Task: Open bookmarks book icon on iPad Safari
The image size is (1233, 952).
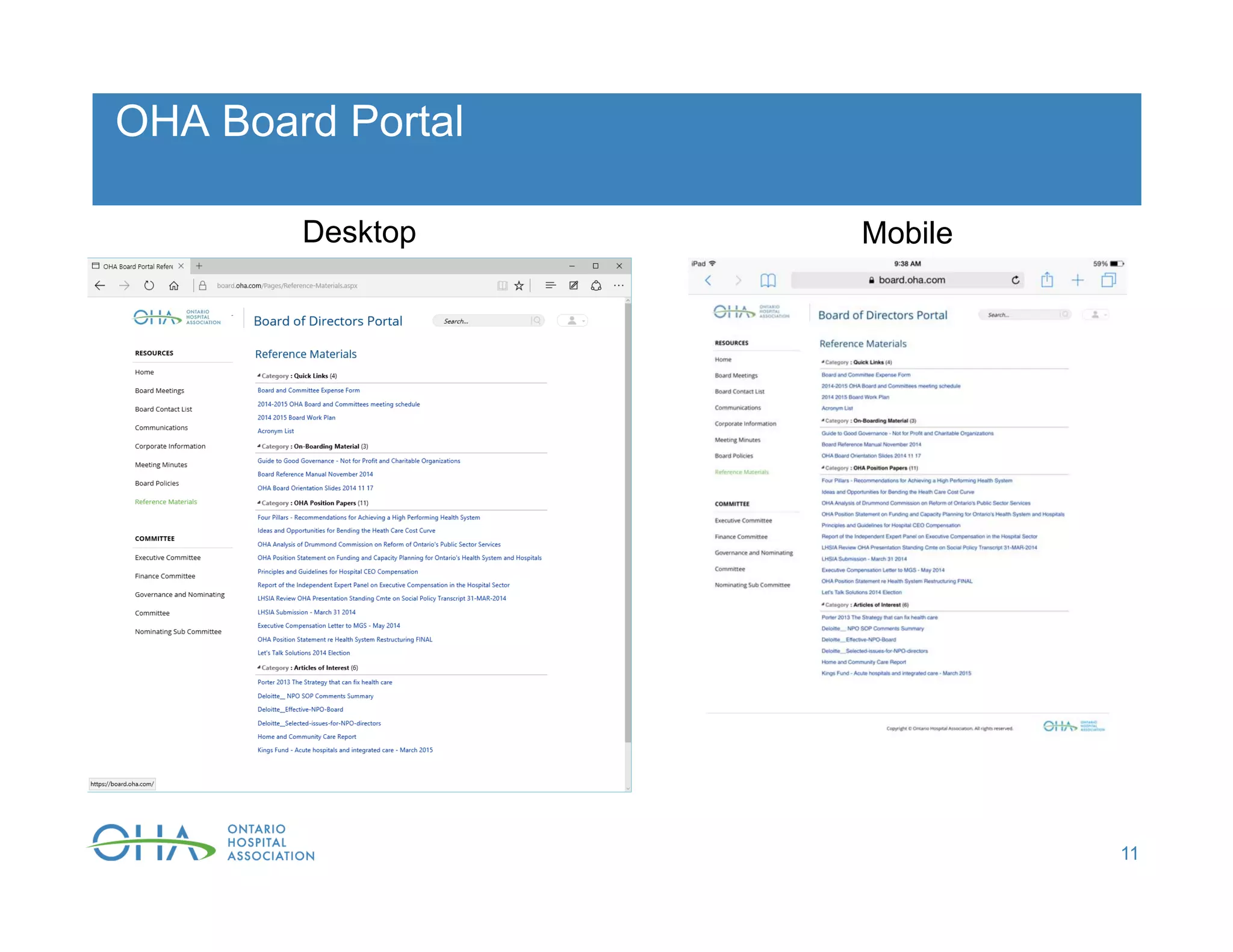Action: [x=768, y=280]
